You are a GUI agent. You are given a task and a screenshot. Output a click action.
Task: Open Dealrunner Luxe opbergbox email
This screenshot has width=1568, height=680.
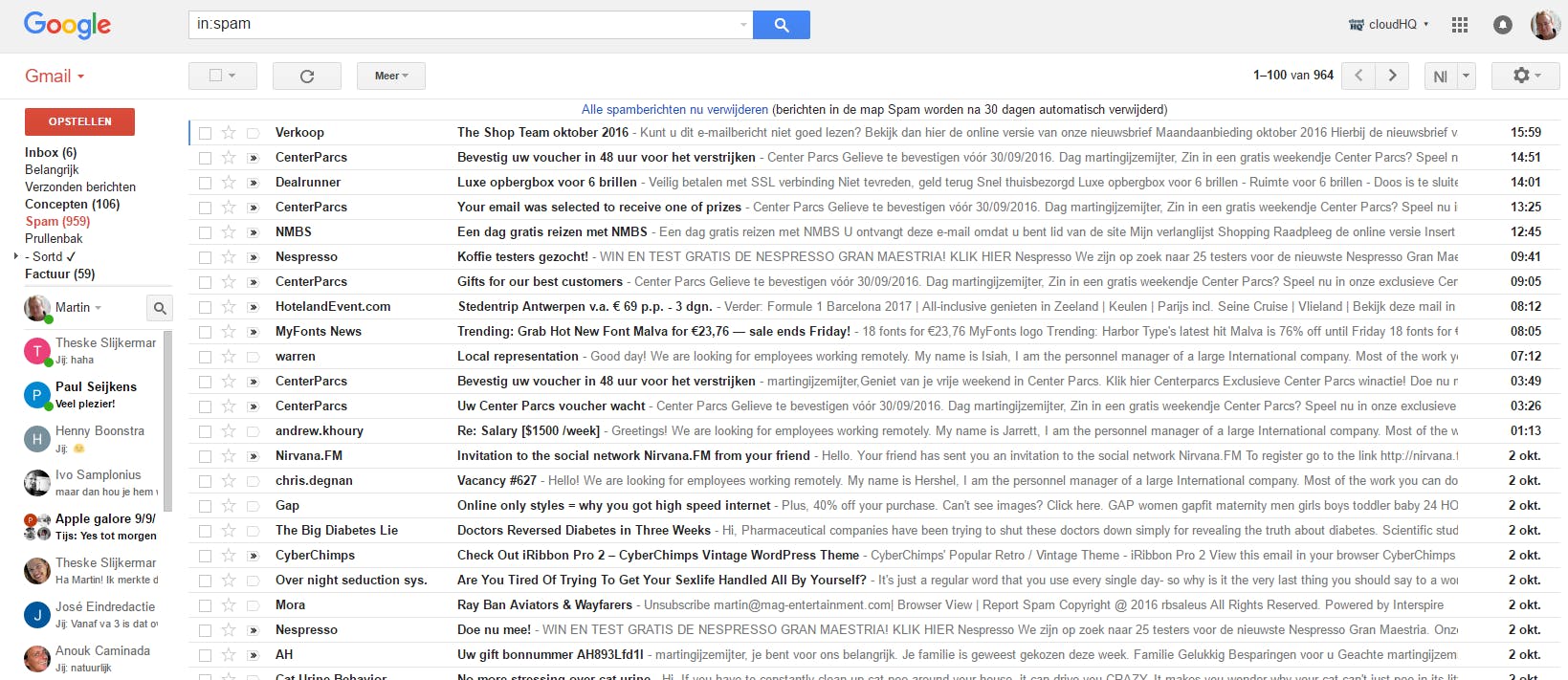(873, 183)
